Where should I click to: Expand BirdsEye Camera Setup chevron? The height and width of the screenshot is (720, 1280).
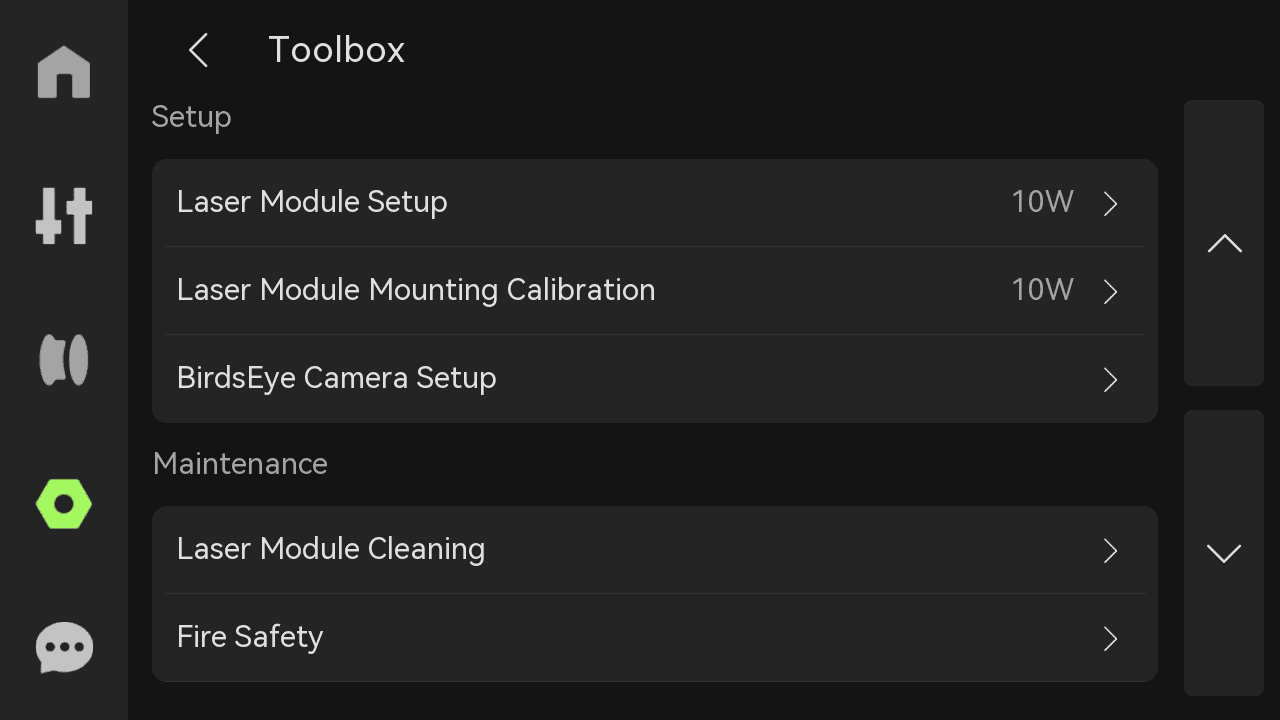pos(1110,380)
